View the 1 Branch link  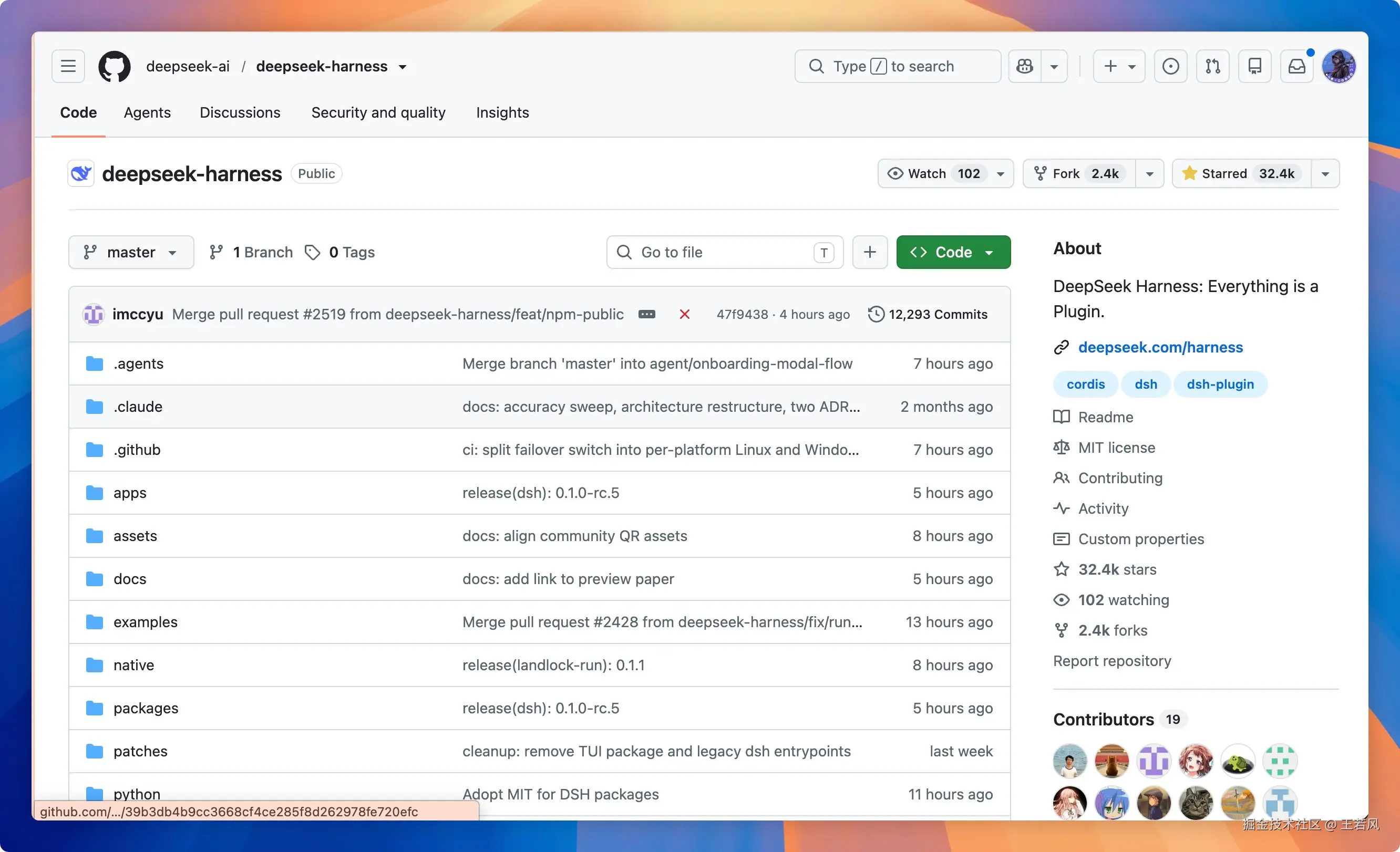click(x=251, y=252)
